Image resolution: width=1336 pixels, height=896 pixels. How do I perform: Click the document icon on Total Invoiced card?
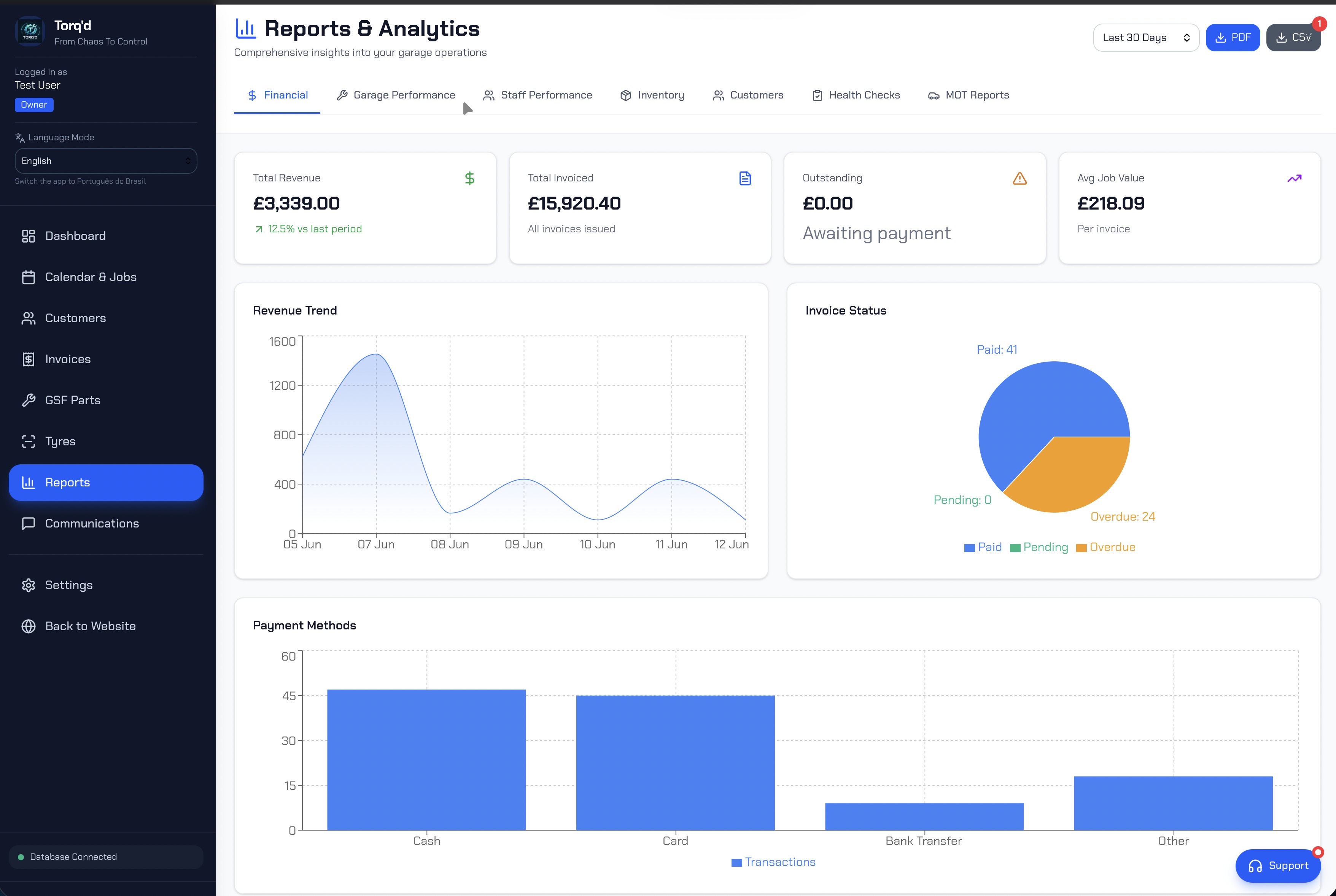tap(745, 178)
